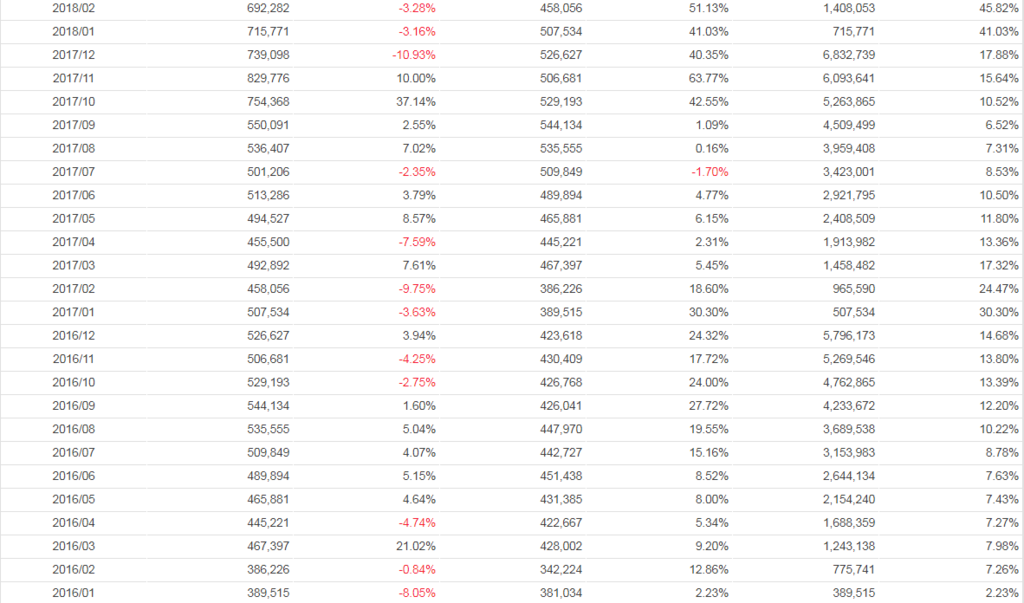Select the 2016/01 date cell
Viewport: 1024px width, 603px height.
73,593
